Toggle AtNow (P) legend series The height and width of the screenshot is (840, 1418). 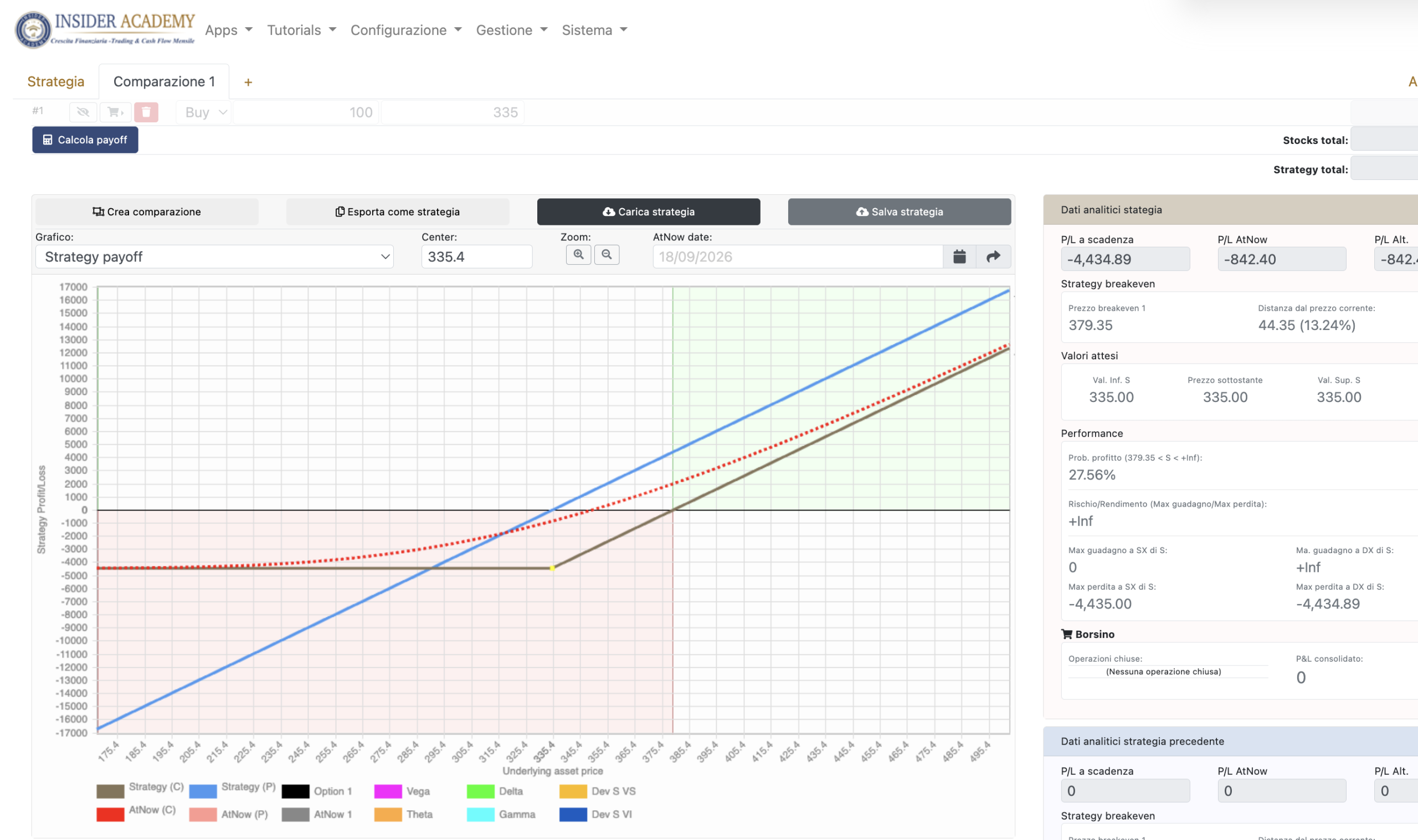(229, 814)
